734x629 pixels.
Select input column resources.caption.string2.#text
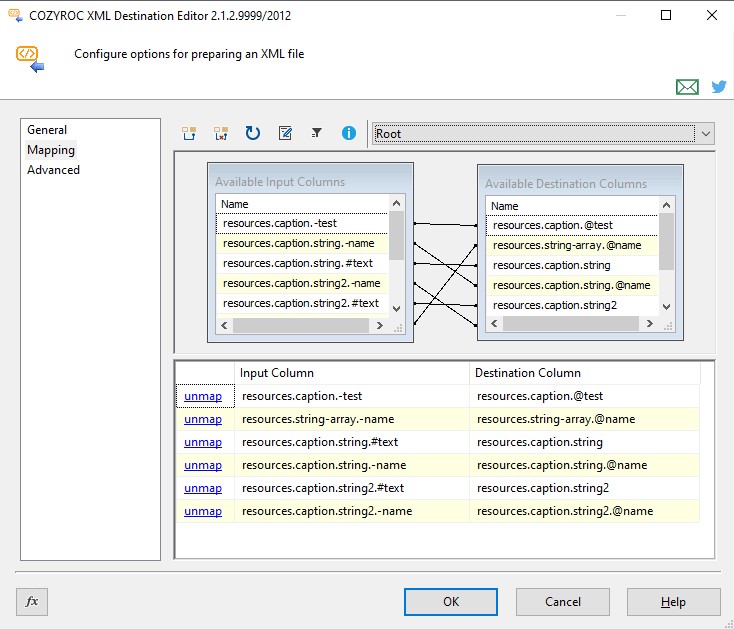point(302,303)
